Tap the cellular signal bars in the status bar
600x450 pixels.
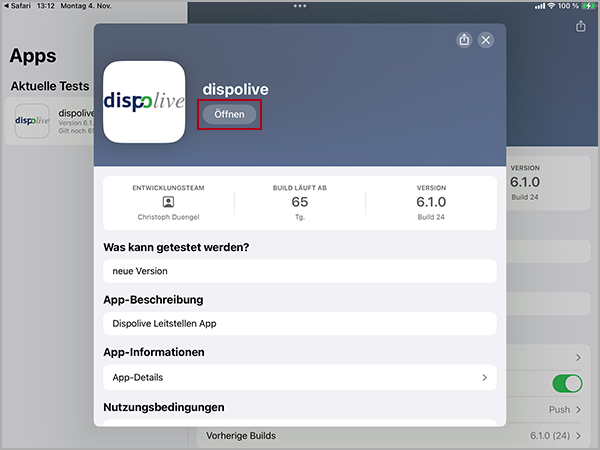tap(540, 6)
